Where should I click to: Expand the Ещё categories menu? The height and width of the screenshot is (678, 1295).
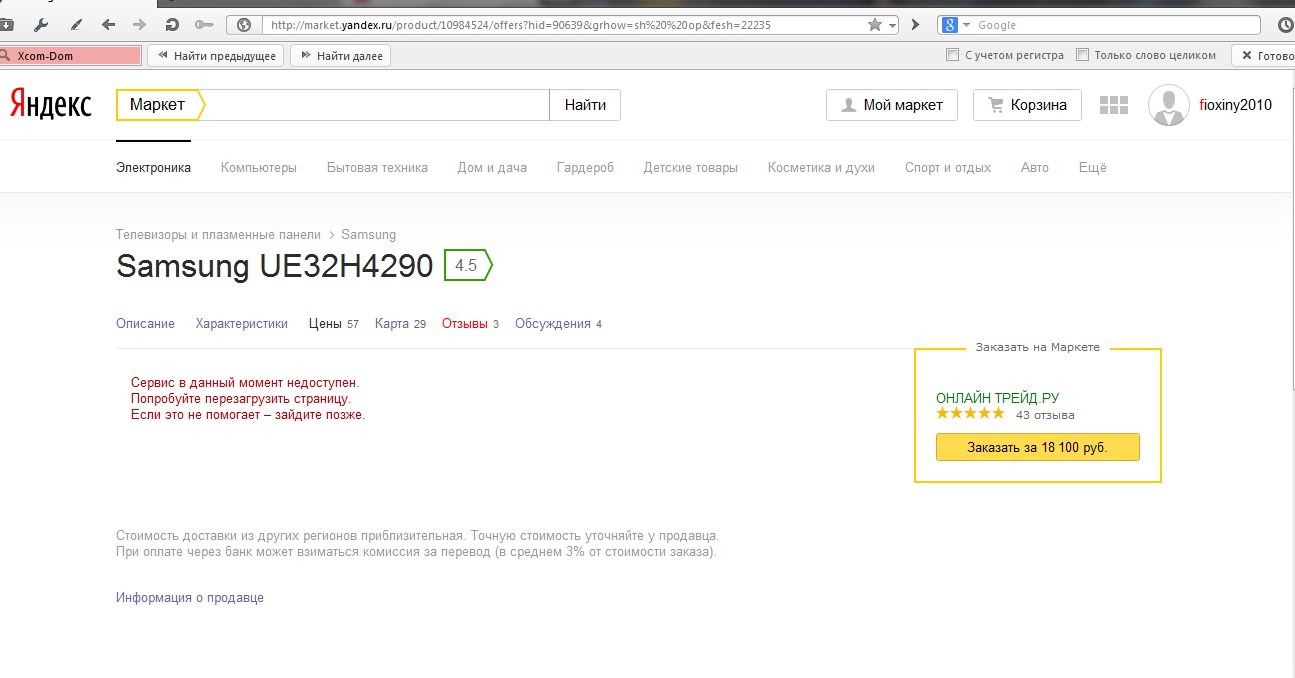point(1093,168)
